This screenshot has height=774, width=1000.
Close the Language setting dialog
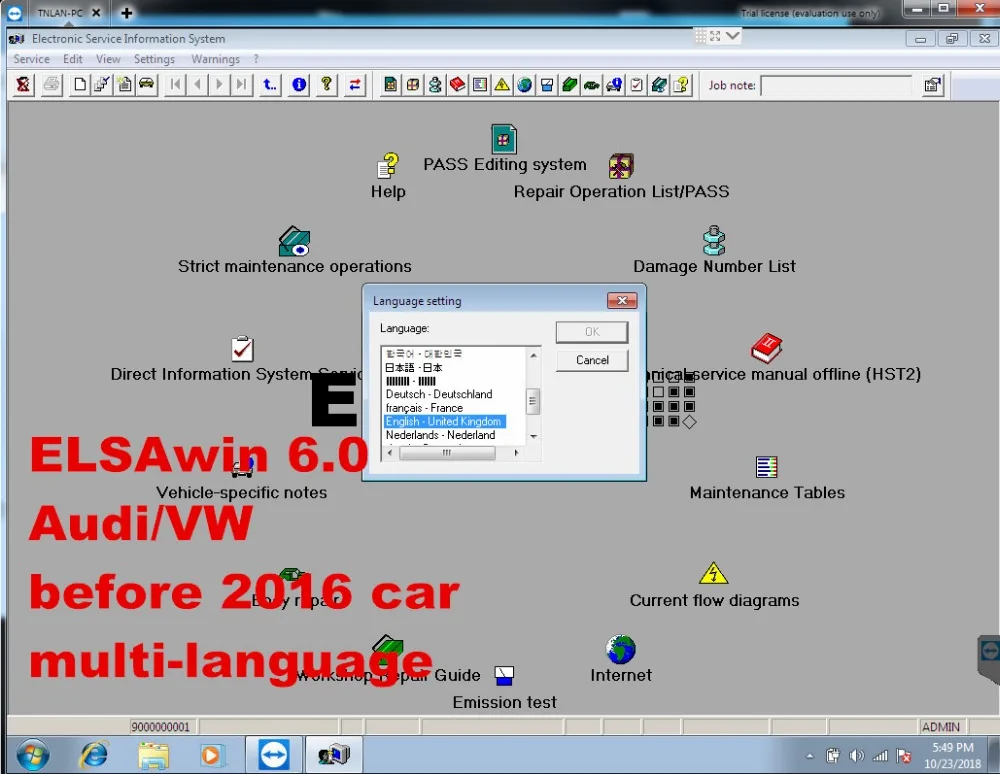(622, 300)
